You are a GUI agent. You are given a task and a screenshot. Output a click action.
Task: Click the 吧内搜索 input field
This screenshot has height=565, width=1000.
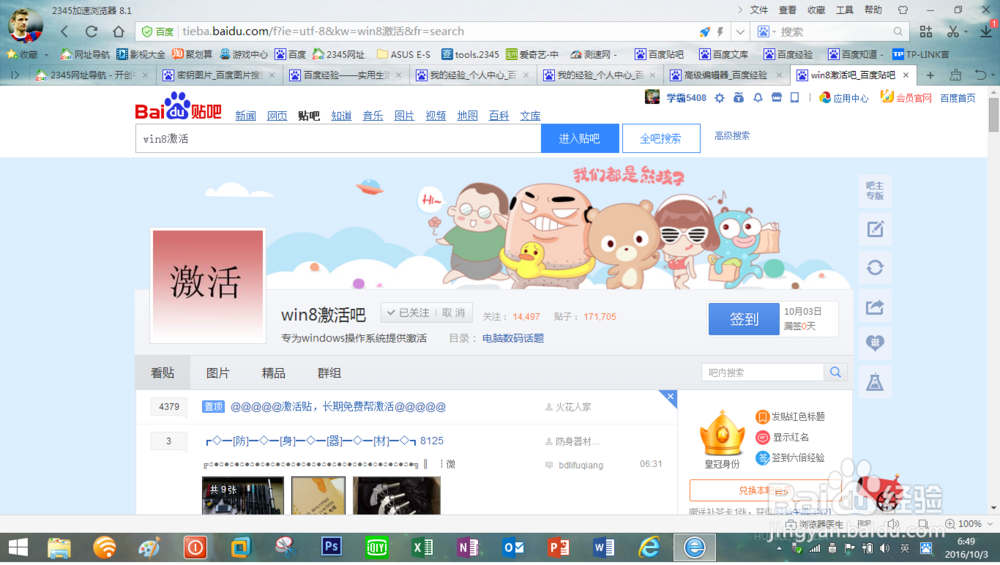(x=762, y=372)
